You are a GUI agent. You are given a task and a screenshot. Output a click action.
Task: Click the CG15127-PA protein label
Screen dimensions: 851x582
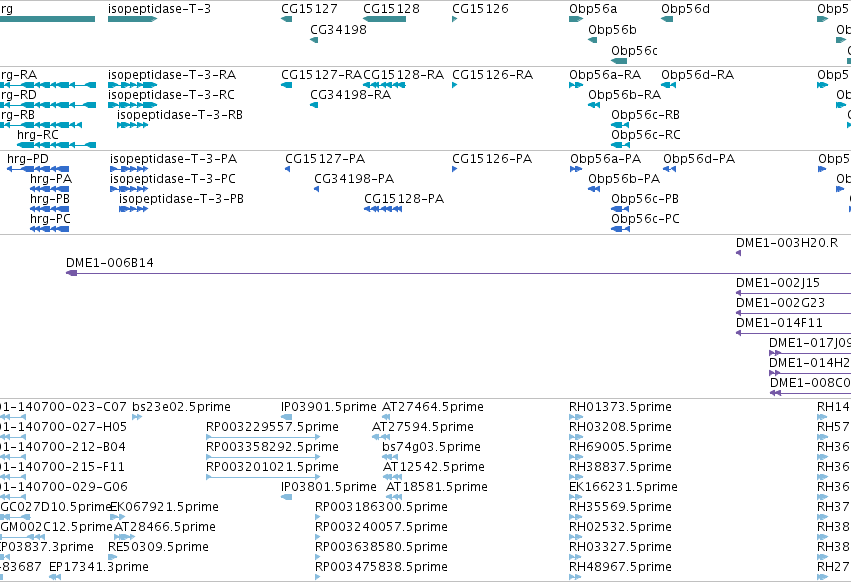point(325,159)
